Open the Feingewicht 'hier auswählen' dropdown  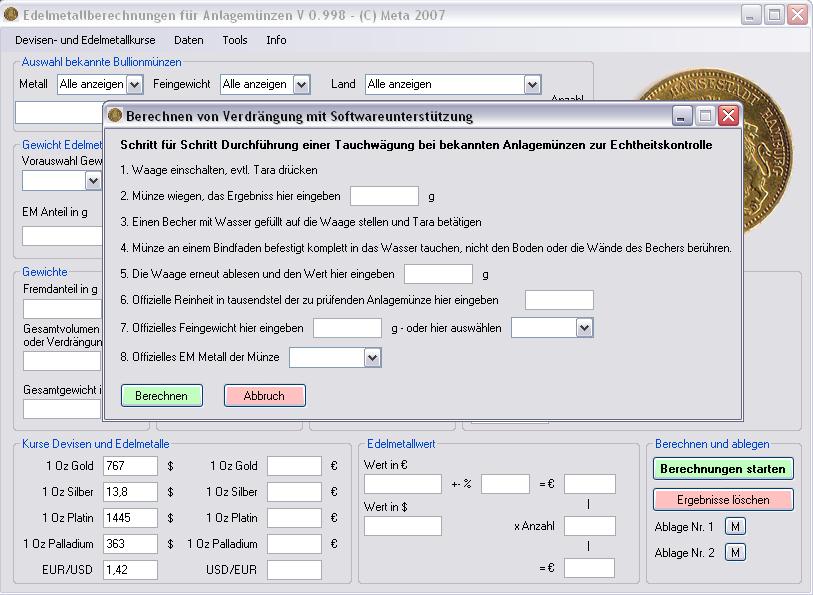[x=584, y=328]
